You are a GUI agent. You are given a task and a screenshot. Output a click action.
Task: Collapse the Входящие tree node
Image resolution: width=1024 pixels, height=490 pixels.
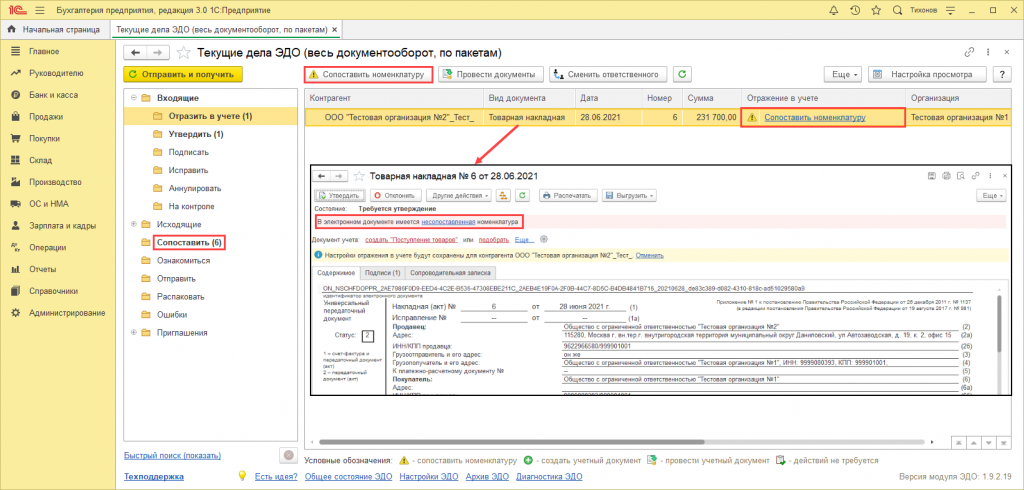click(x=134, y=98)
